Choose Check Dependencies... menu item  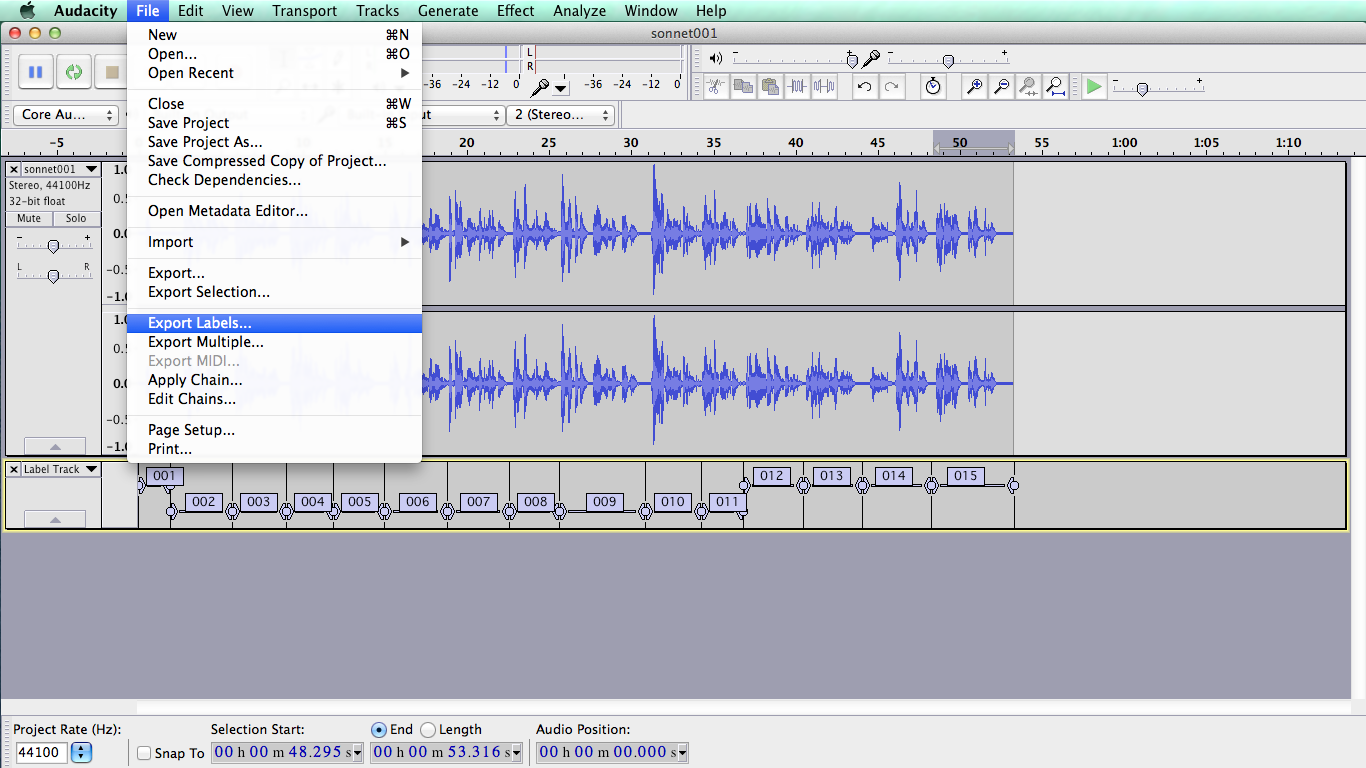pyautogui.click(x=274, y=180)
